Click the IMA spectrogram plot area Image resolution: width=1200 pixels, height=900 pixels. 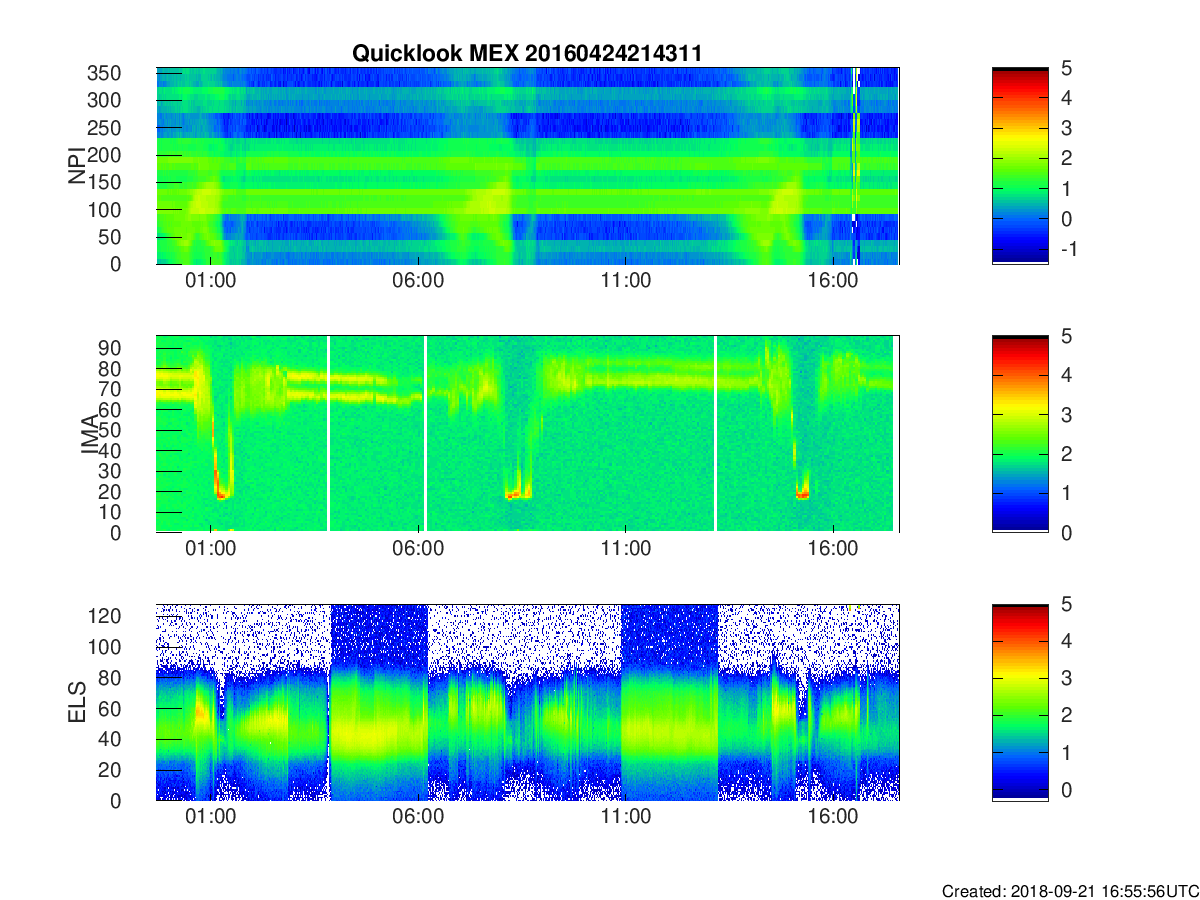click(x=527, y=434)
